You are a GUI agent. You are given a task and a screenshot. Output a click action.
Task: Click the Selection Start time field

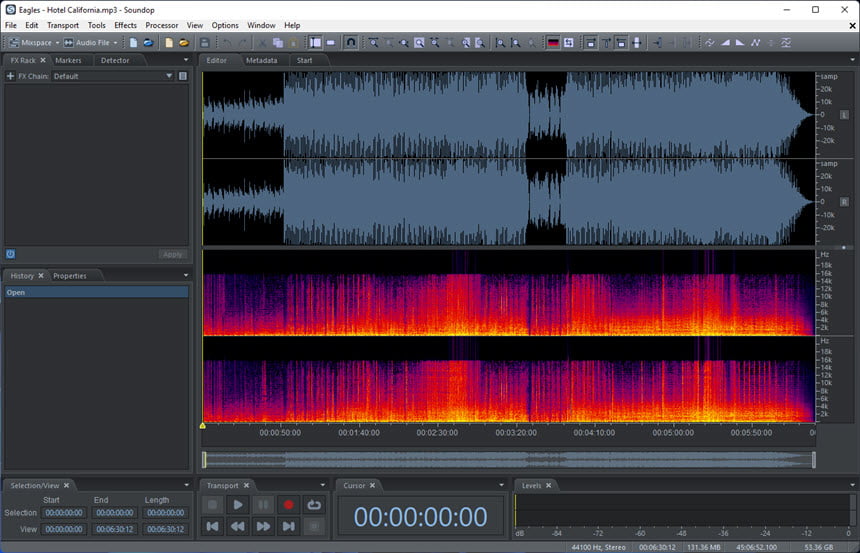coord(64,513)
